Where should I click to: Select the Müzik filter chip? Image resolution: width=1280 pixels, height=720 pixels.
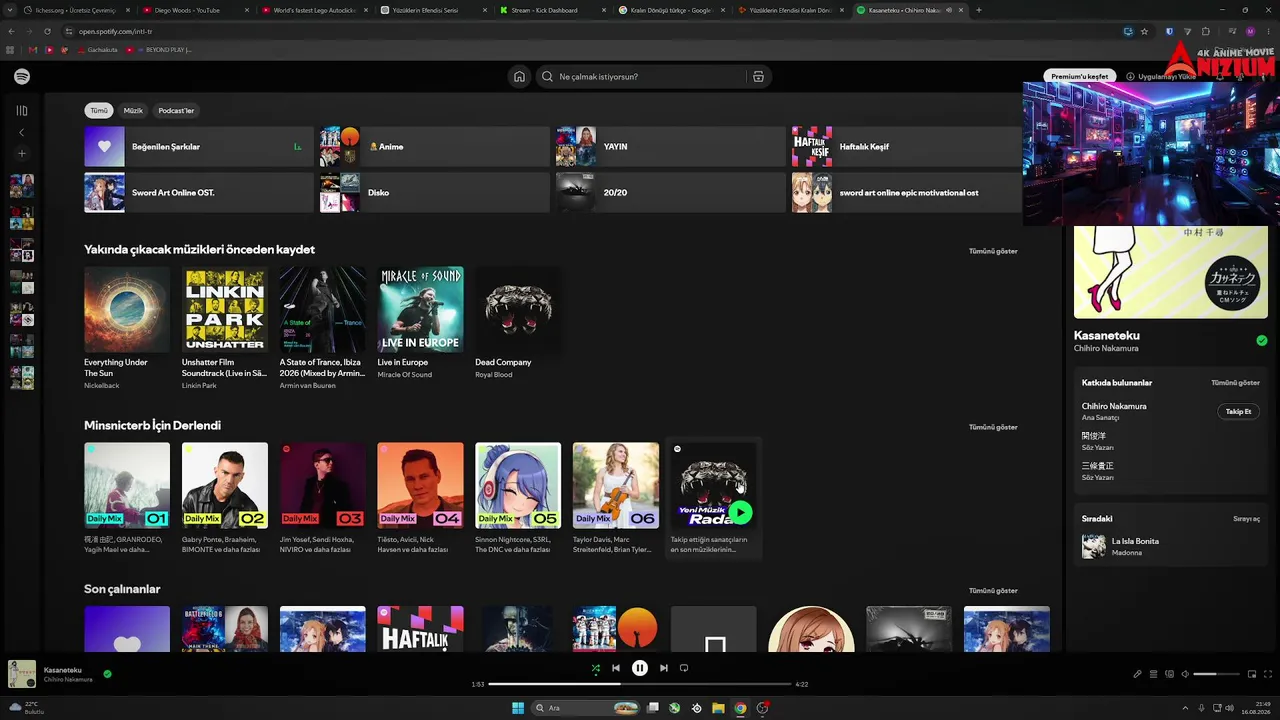tap(133, 111)
